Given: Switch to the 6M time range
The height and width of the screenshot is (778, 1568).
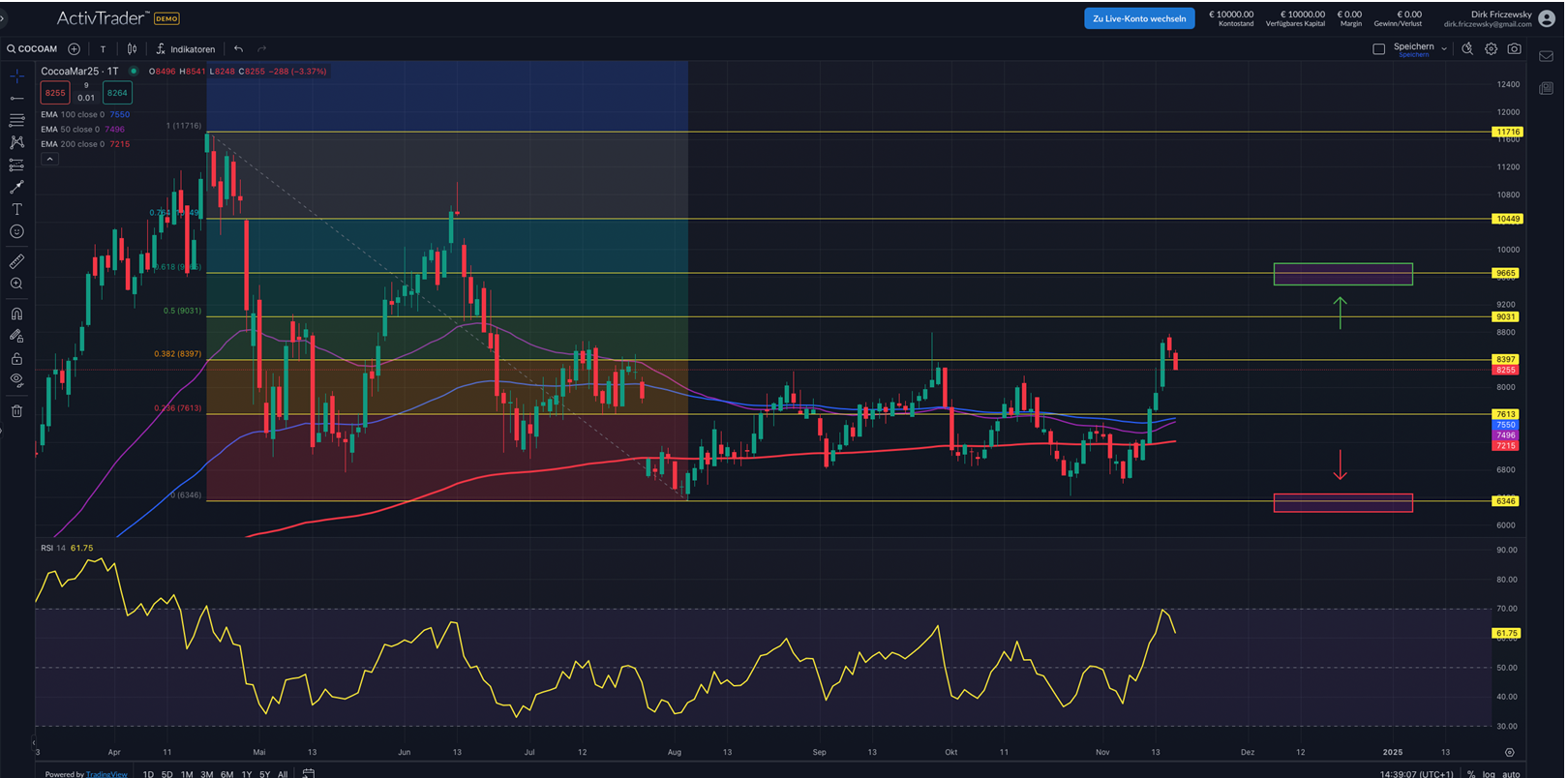Looking at the screenshot, I should 226,773.
